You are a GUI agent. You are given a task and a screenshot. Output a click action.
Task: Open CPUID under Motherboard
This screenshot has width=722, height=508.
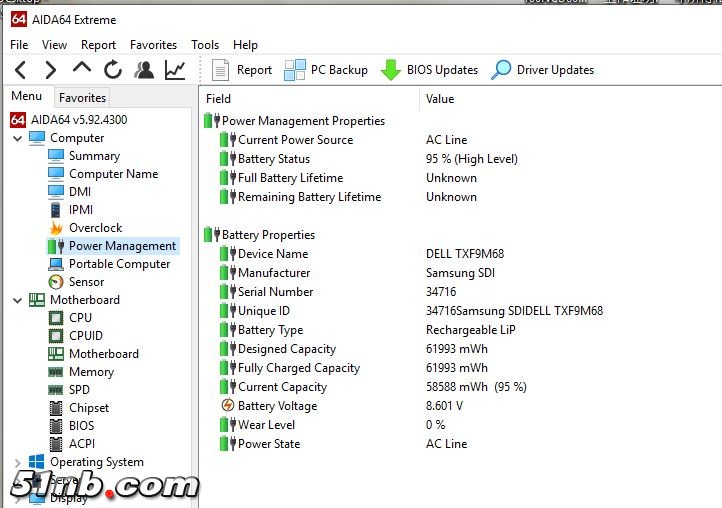coord(85,336)
